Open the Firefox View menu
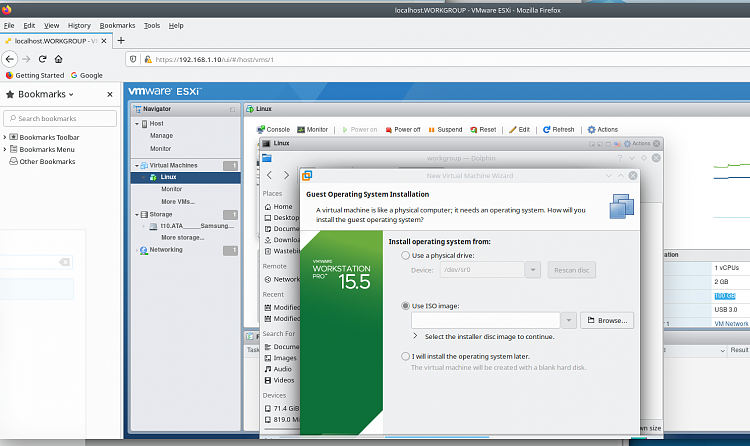The image size is (750, 446). click(52, 25)
